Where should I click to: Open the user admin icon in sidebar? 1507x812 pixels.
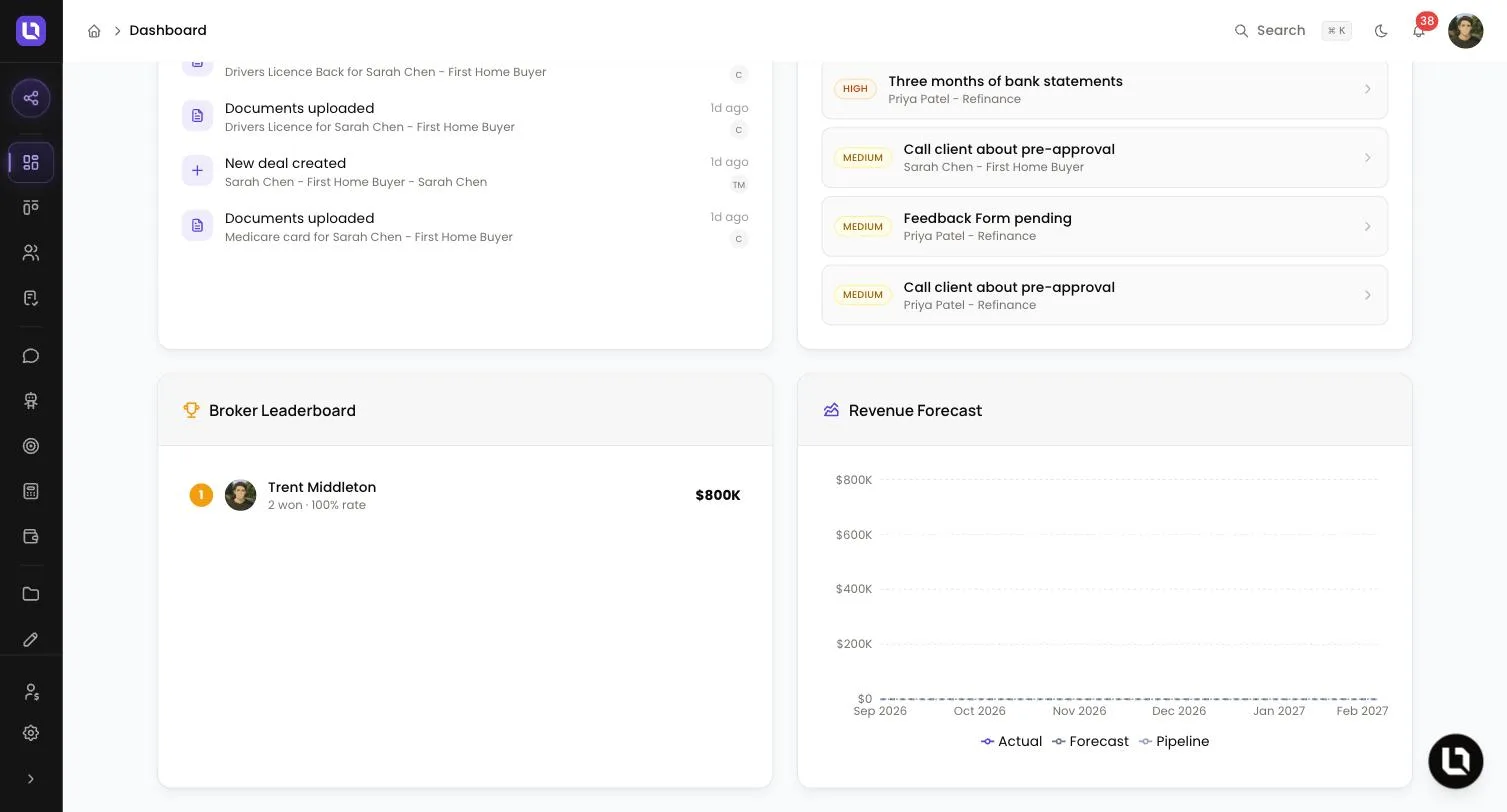(31, 692)
